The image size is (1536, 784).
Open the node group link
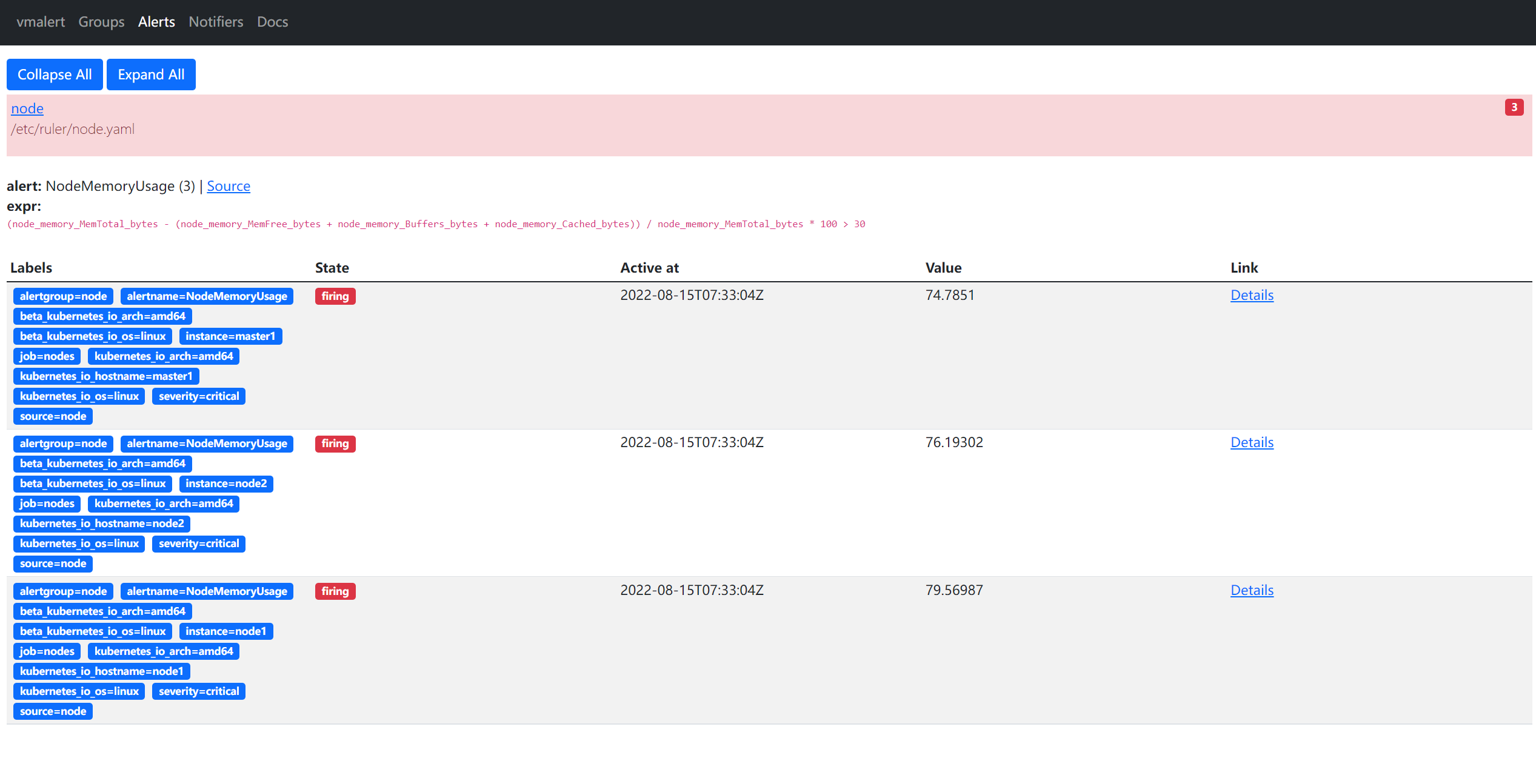coord(27,108)
